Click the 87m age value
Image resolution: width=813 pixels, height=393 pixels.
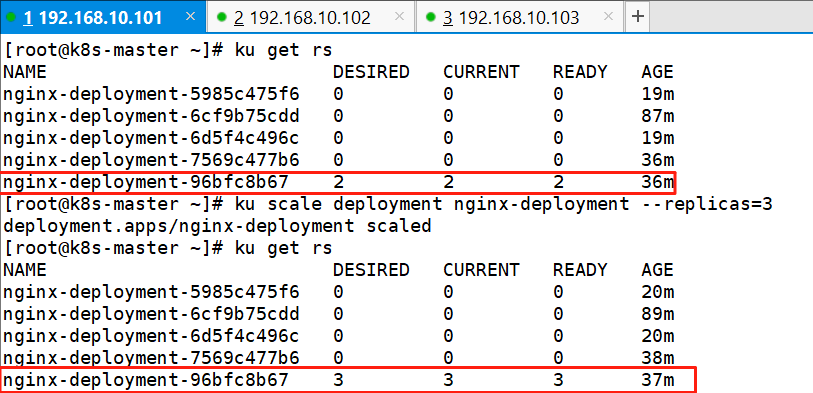pos(657,116)
